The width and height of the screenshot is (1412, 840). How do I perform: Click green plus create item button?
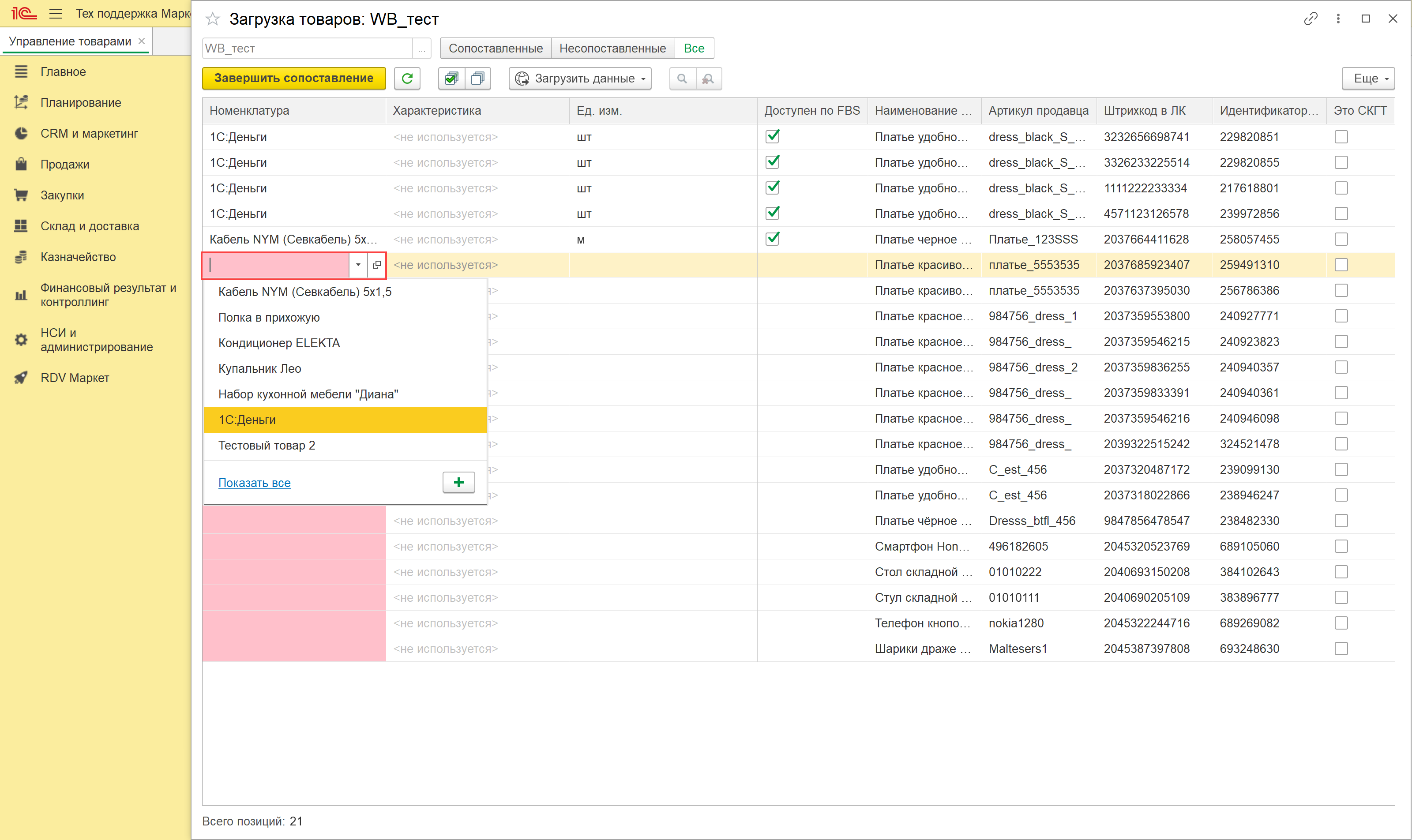point(458,482)
